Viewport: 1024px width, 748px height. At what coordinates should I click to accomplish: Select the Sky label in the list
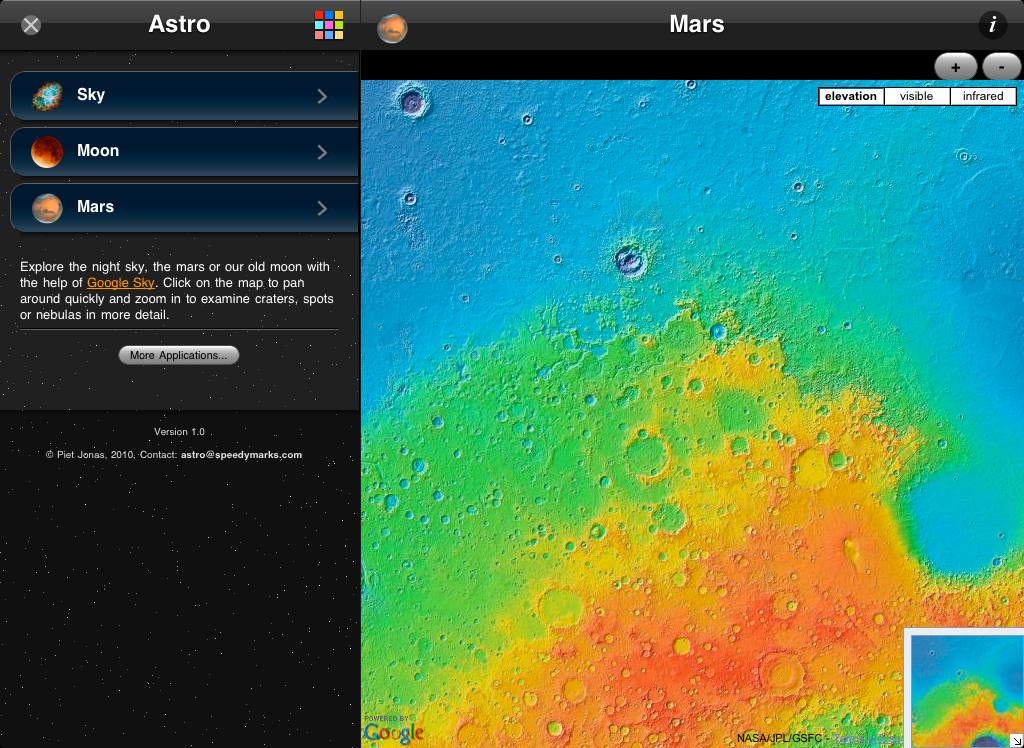[x=91, y=95]
